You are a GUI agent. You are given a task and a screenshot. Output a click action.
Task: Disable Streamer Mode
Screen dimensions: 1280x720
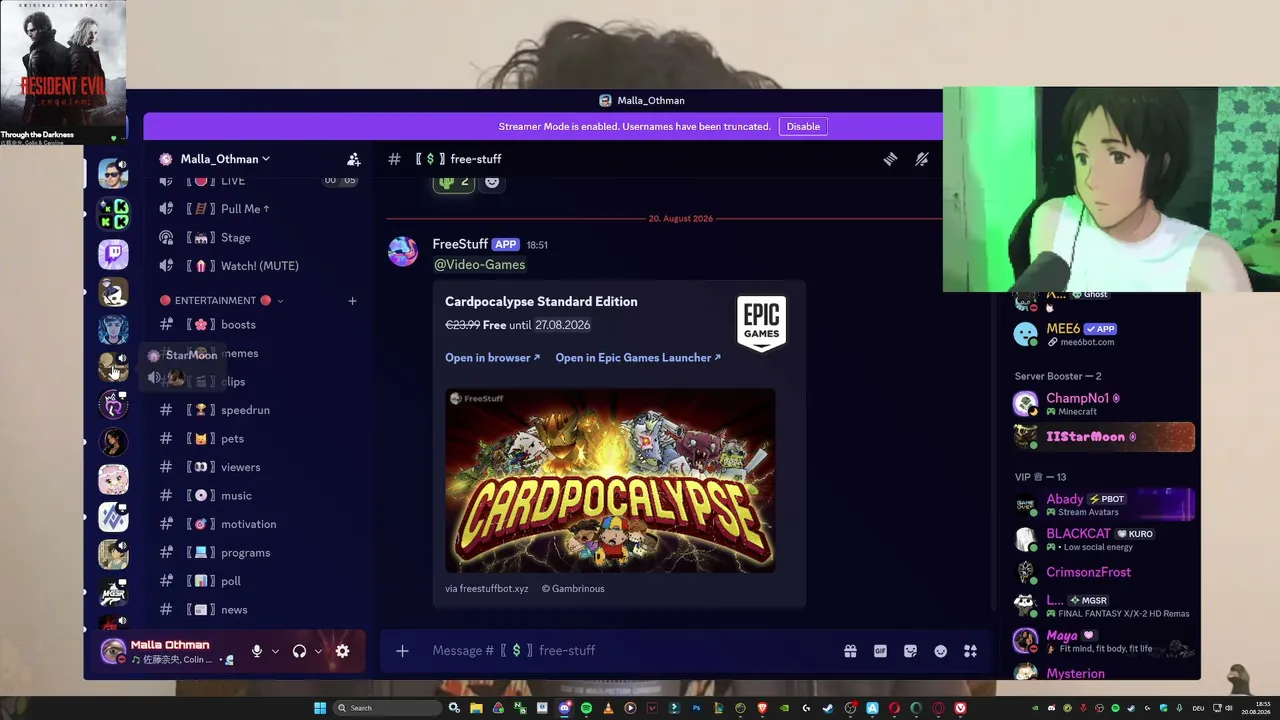click(x=803, y=127)
